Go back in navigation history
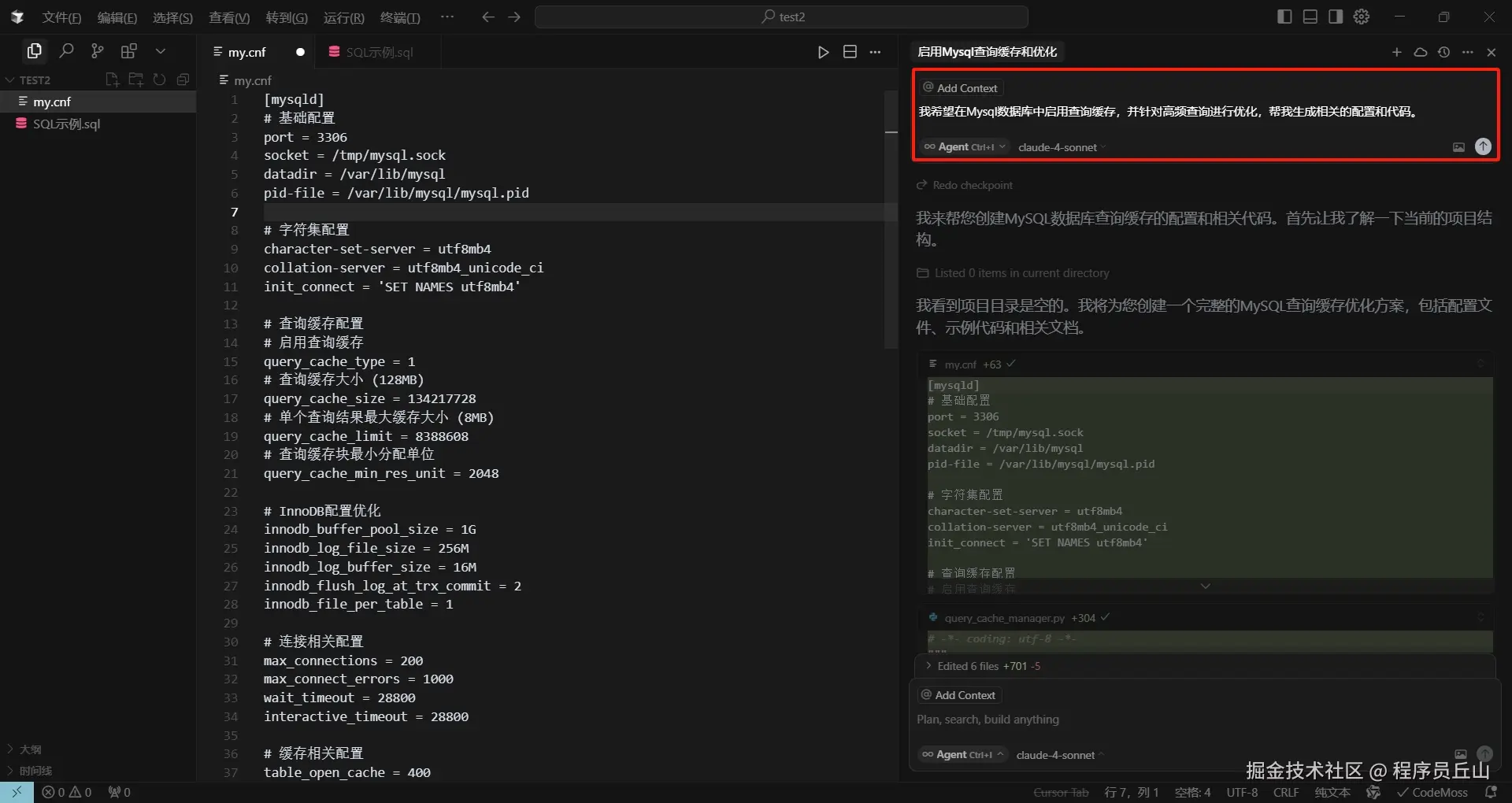Viewport: 1512px width, 803px height. pyautogui.click(x=488, y=17)
